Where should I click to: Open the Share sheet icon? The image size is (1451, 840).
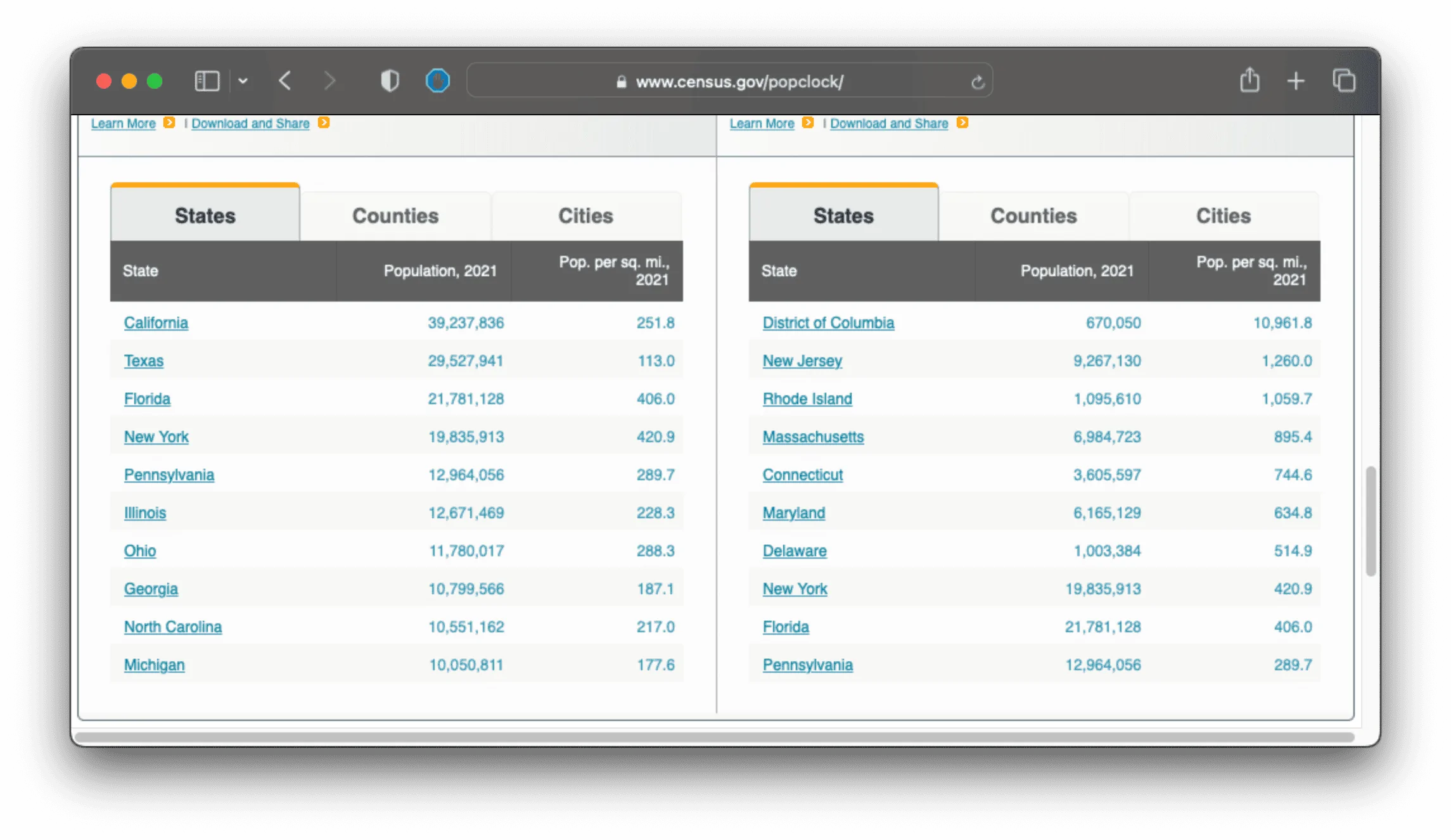[x=1250, y=80]
